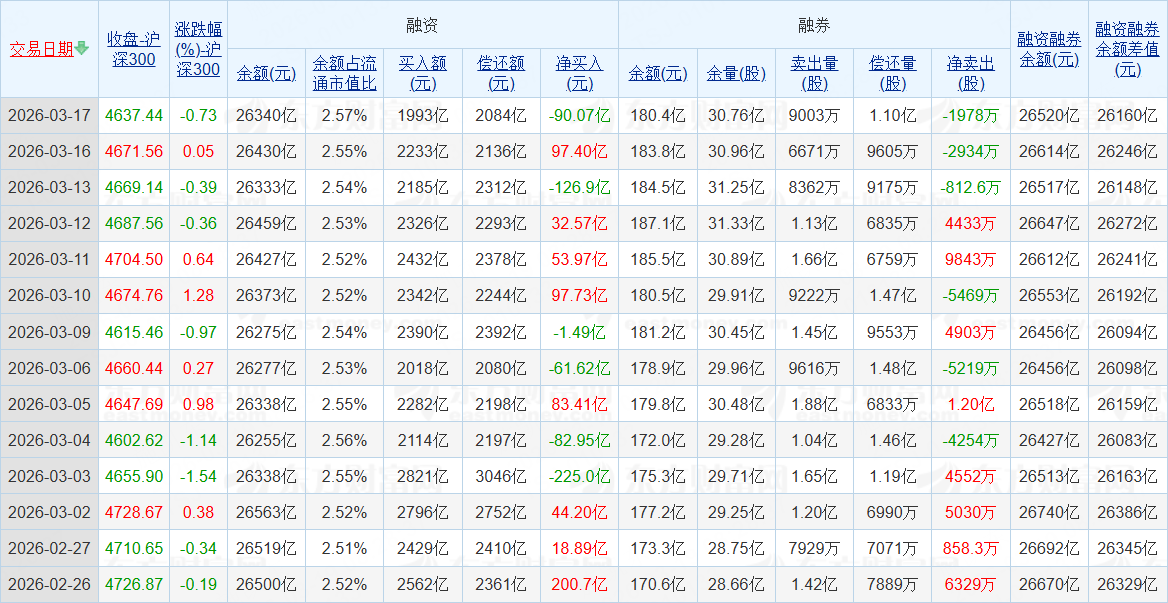The width and height of the screenshot is (1168, 603).
Task: Click net buy value 97.40亿
Action: click(x=580, y=151)
